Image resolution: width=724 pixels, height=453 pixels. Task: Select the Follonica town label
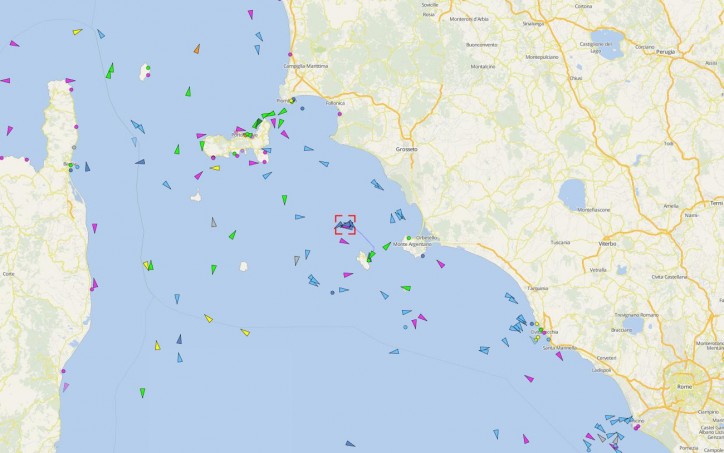pos(335,103)
